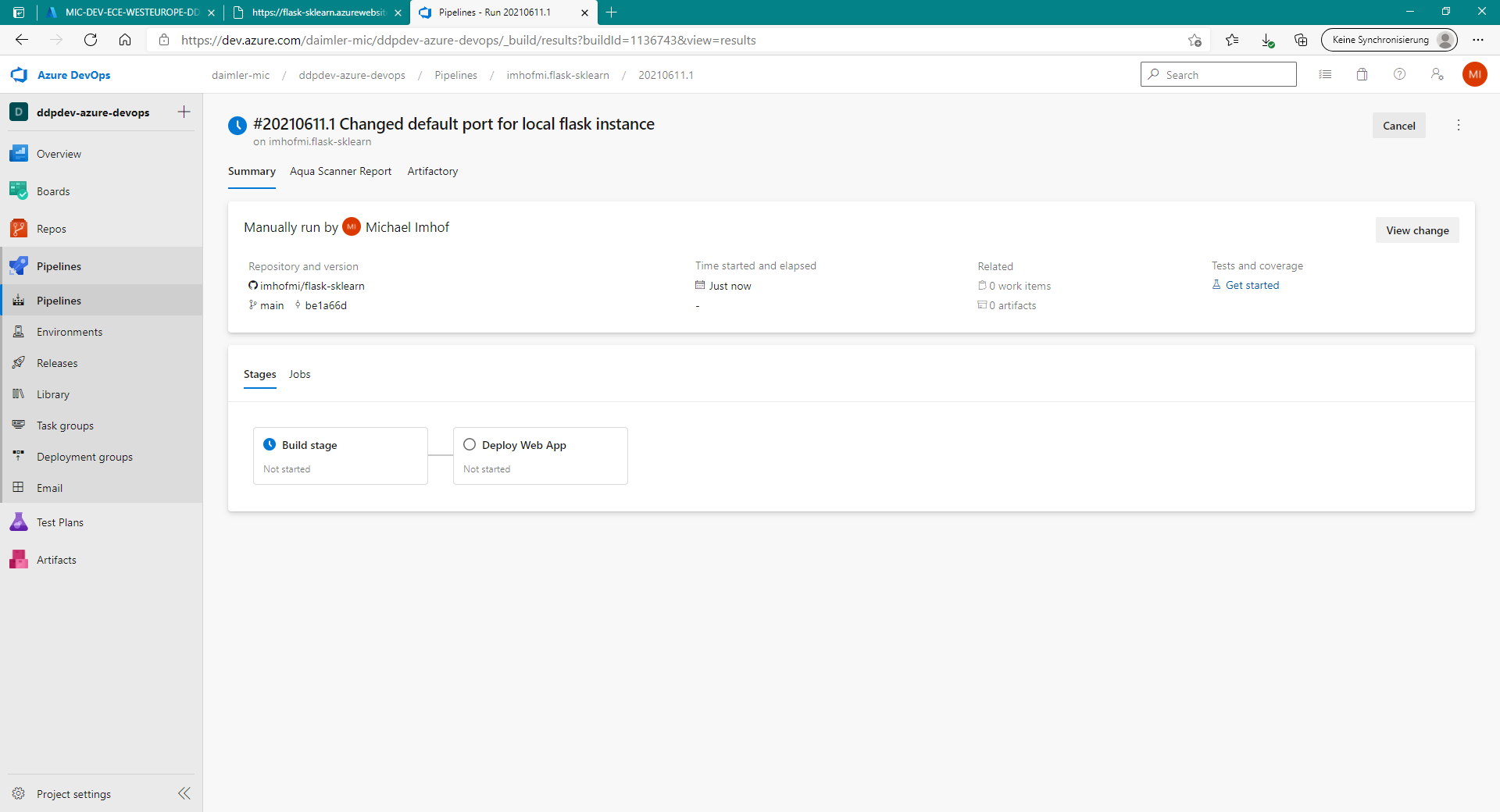Click imhofmi.flask-sklearn breadcrumb
1500x812 pixels.
(558, 75)
